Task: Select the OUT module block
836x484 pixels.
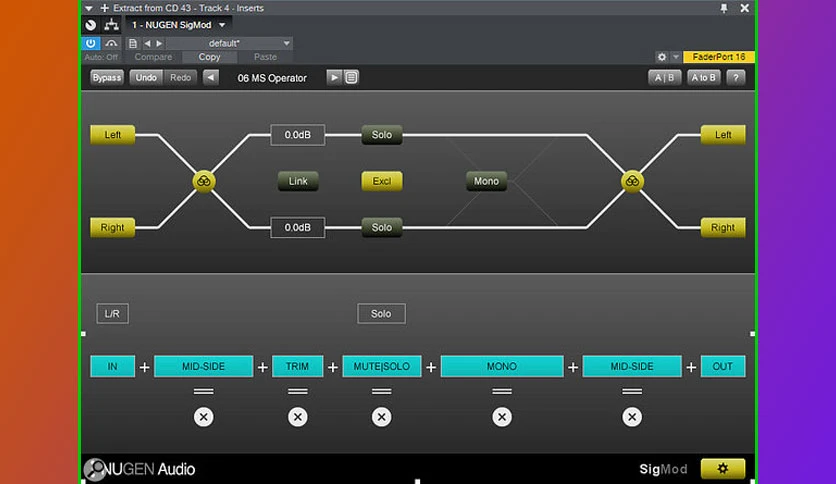Action: tap(723, 366)
